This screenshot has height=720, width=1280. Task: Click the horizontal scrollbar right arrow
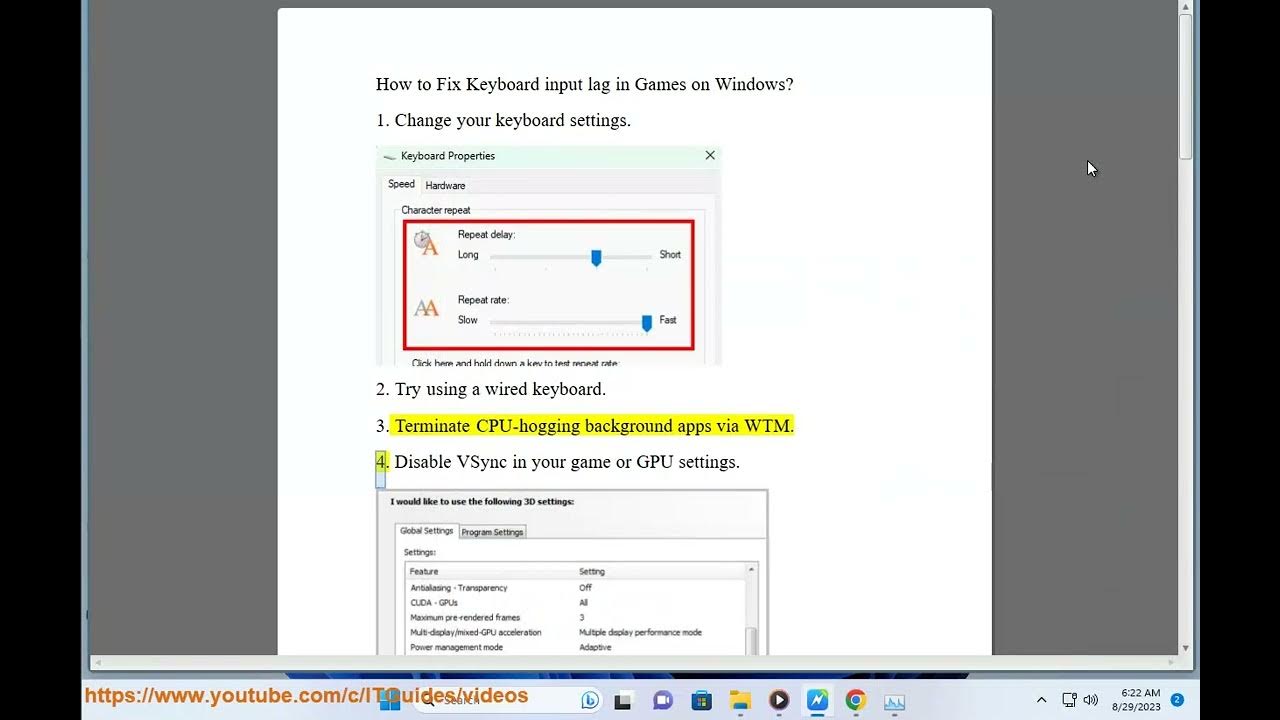1172,662
